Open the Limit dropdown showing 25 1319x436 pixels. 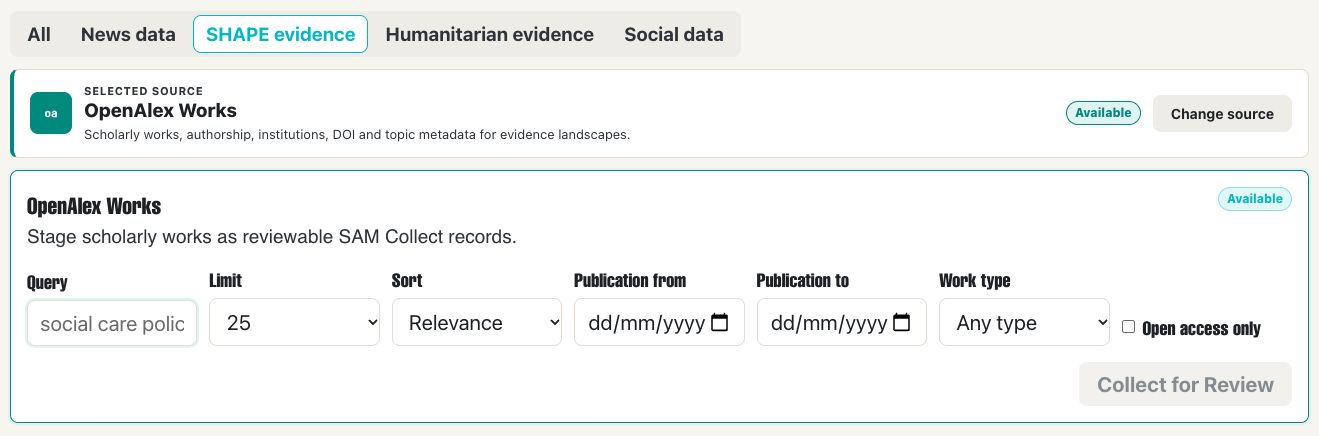coord(294,323)
